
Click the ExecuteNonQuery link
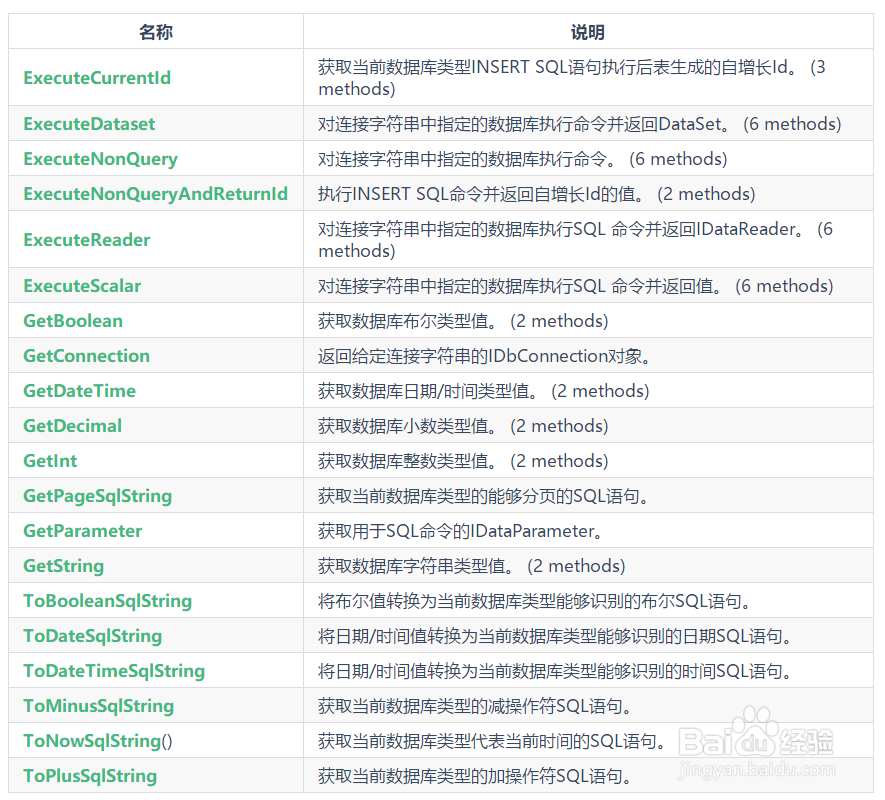(100, 159)
